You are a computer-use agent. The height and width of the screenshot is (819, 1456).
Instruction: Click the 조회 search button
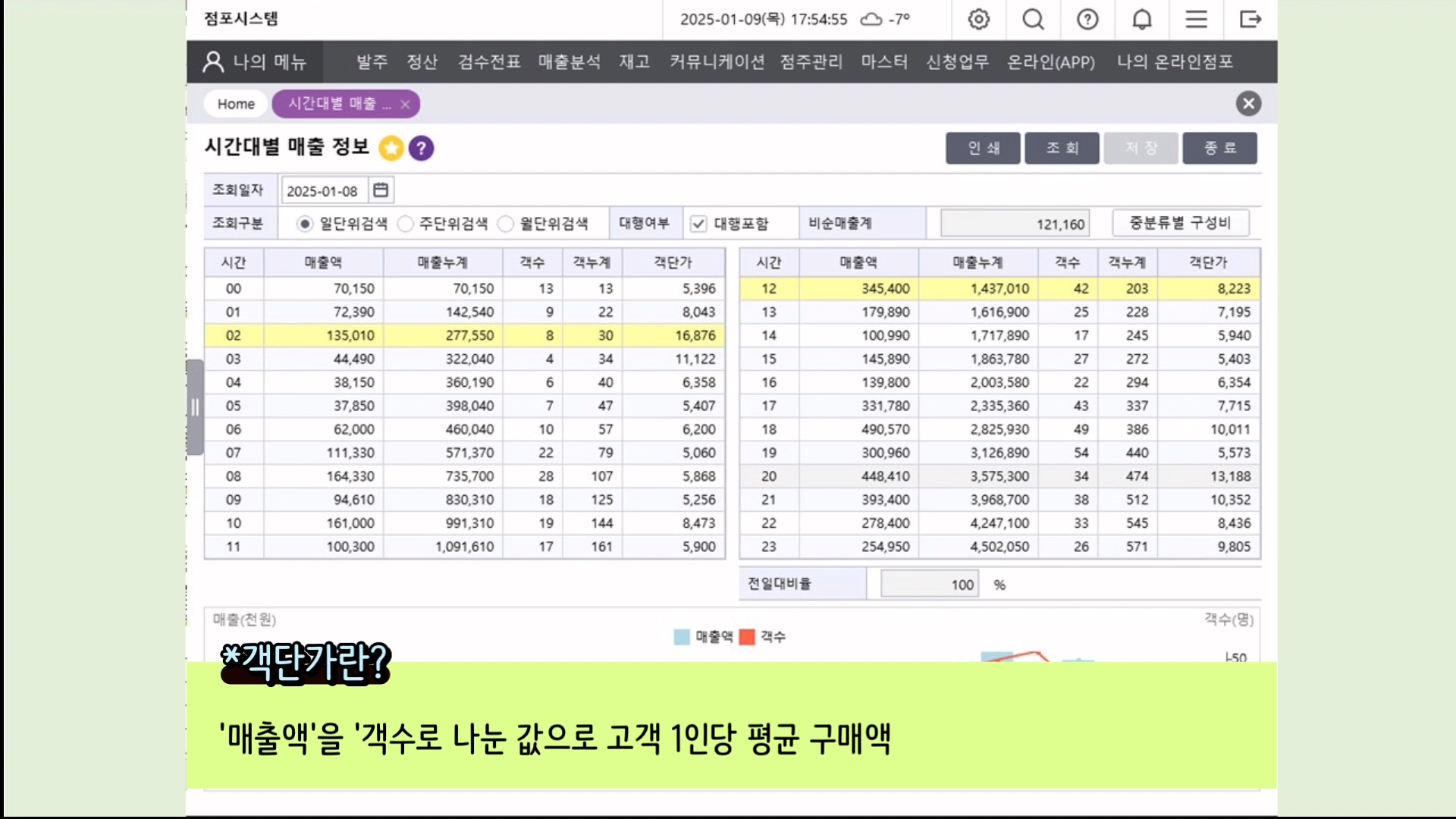(1062, 148)
